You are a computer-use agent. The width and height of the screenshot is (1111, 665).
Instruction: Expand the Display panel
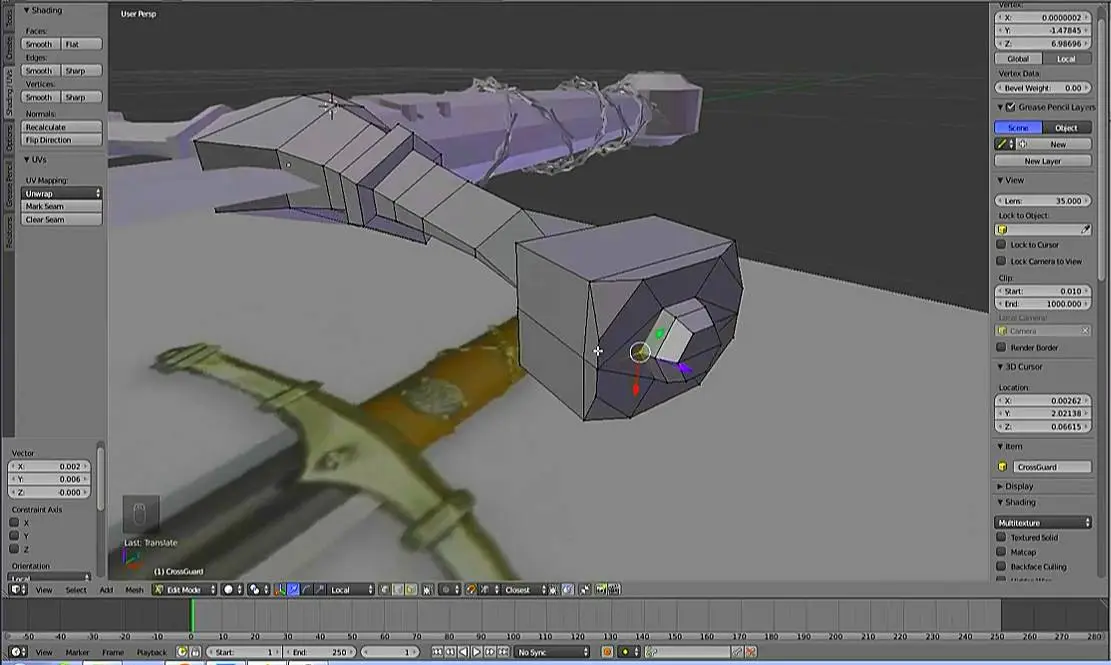point(1019,486)
